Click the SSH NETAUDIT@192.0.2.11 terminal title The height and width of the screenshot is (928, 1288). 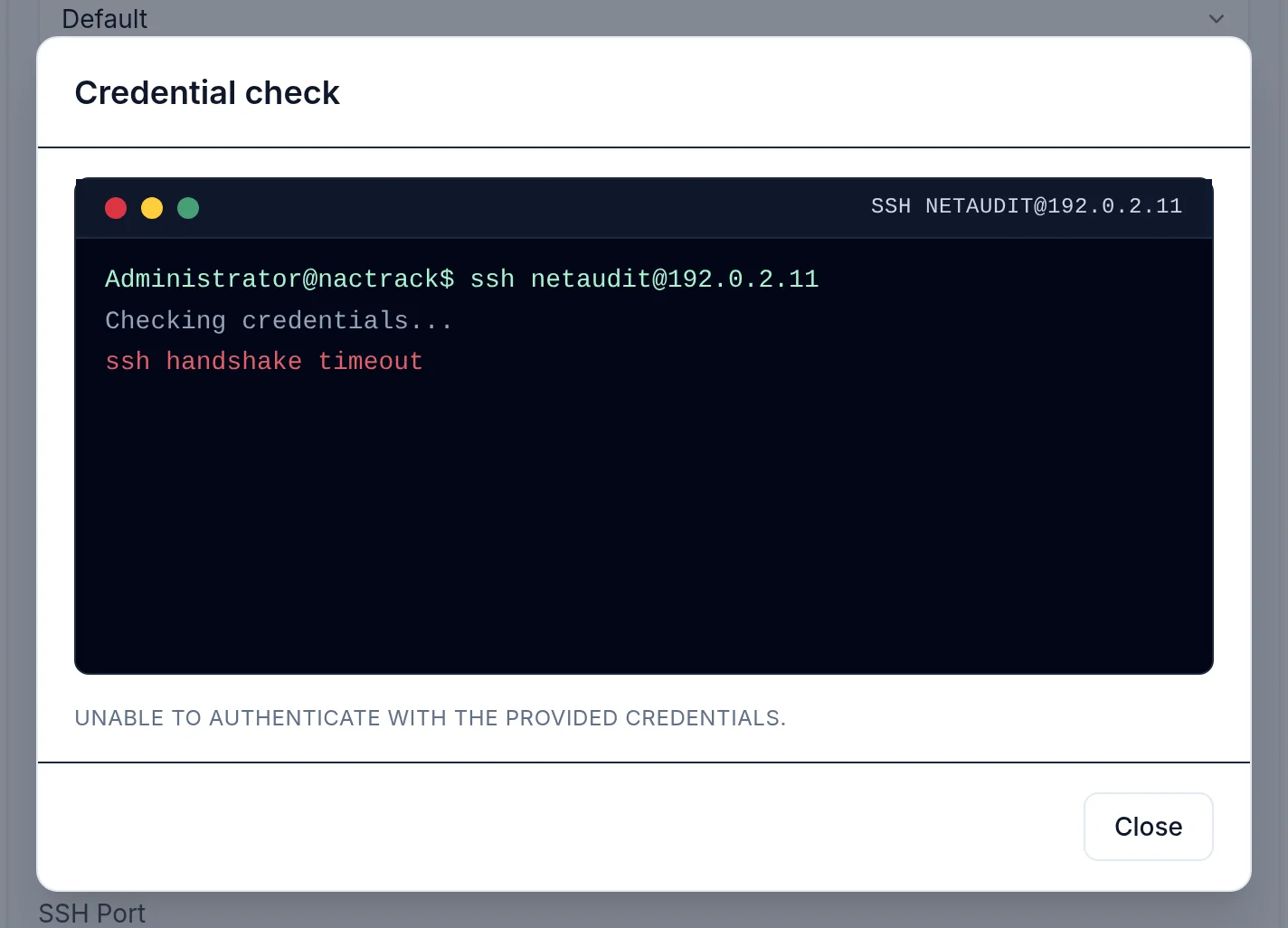[x=1027, y=206]
